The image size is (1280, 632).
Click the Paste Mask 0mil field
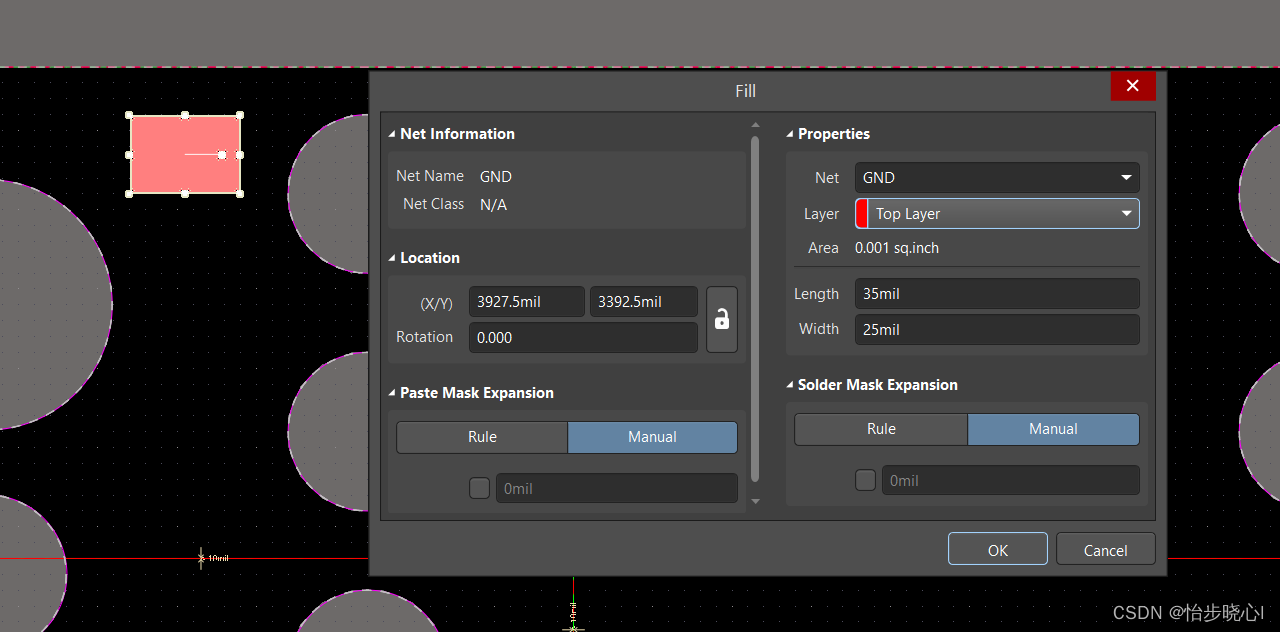(617, 488)
